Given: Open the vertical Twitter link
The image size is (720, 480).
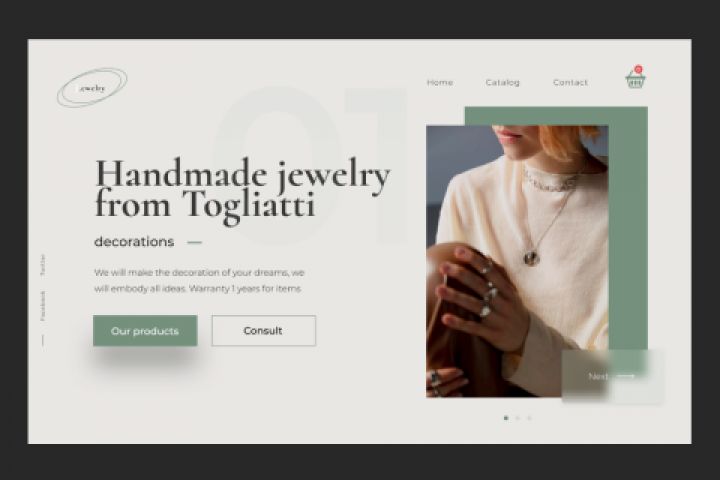Looking at the screenshot, I should (x=43, y=265).
